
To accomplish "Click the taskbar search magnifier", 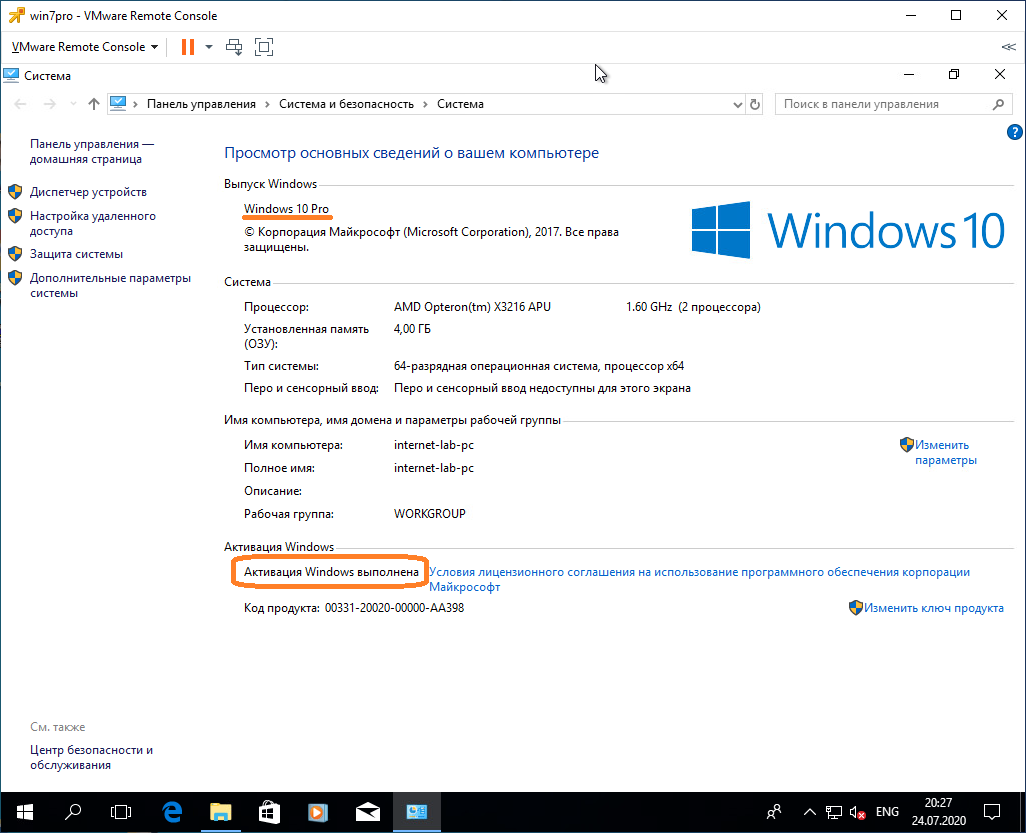I will coord(73,812).
